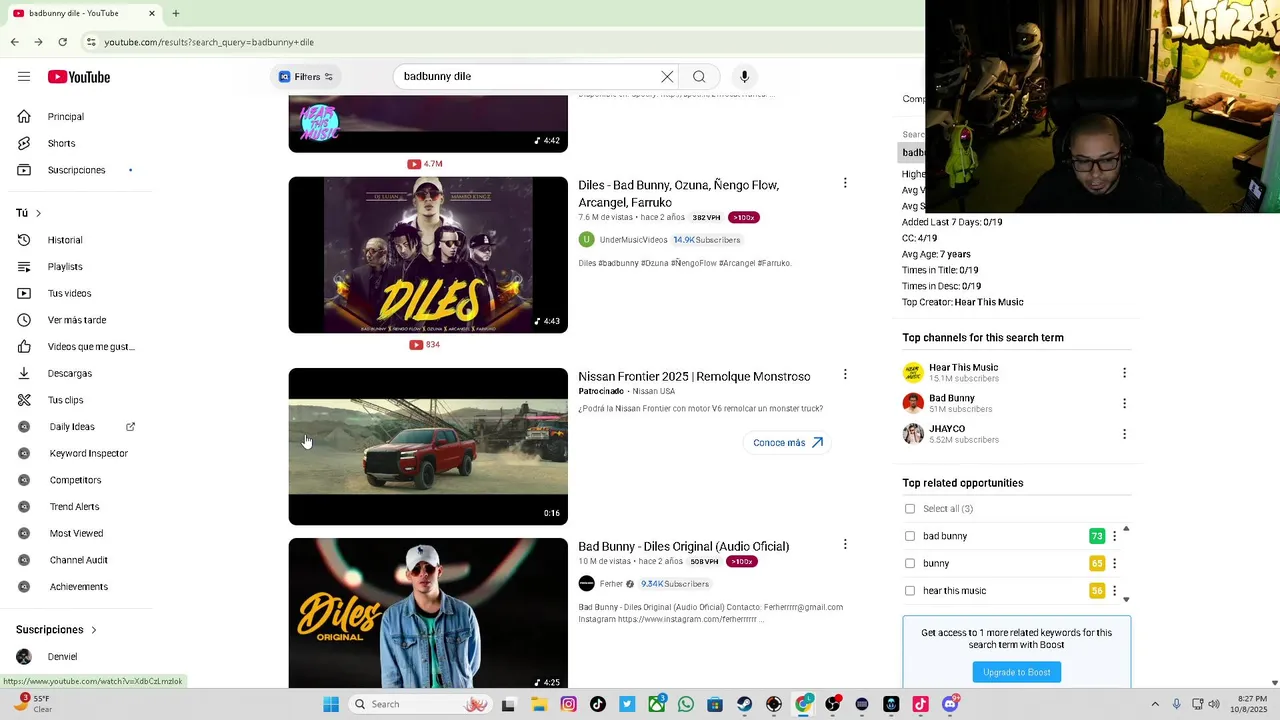
Task: Click the Conoce más button
Action: pyautogui.click(x=788, y=443)
